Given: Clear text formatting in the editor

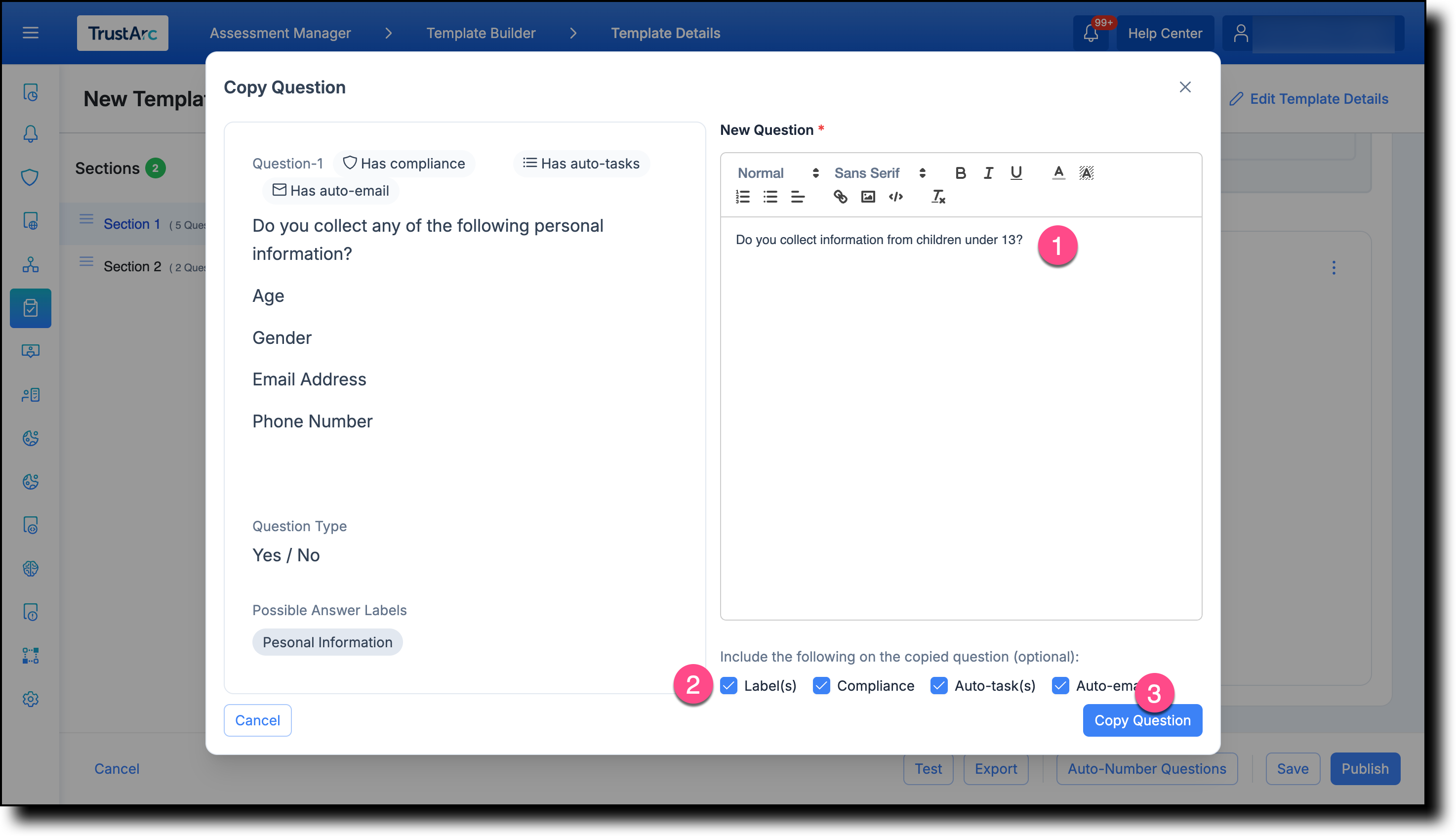Looking at the screenshot, I should tap(938, 197).
